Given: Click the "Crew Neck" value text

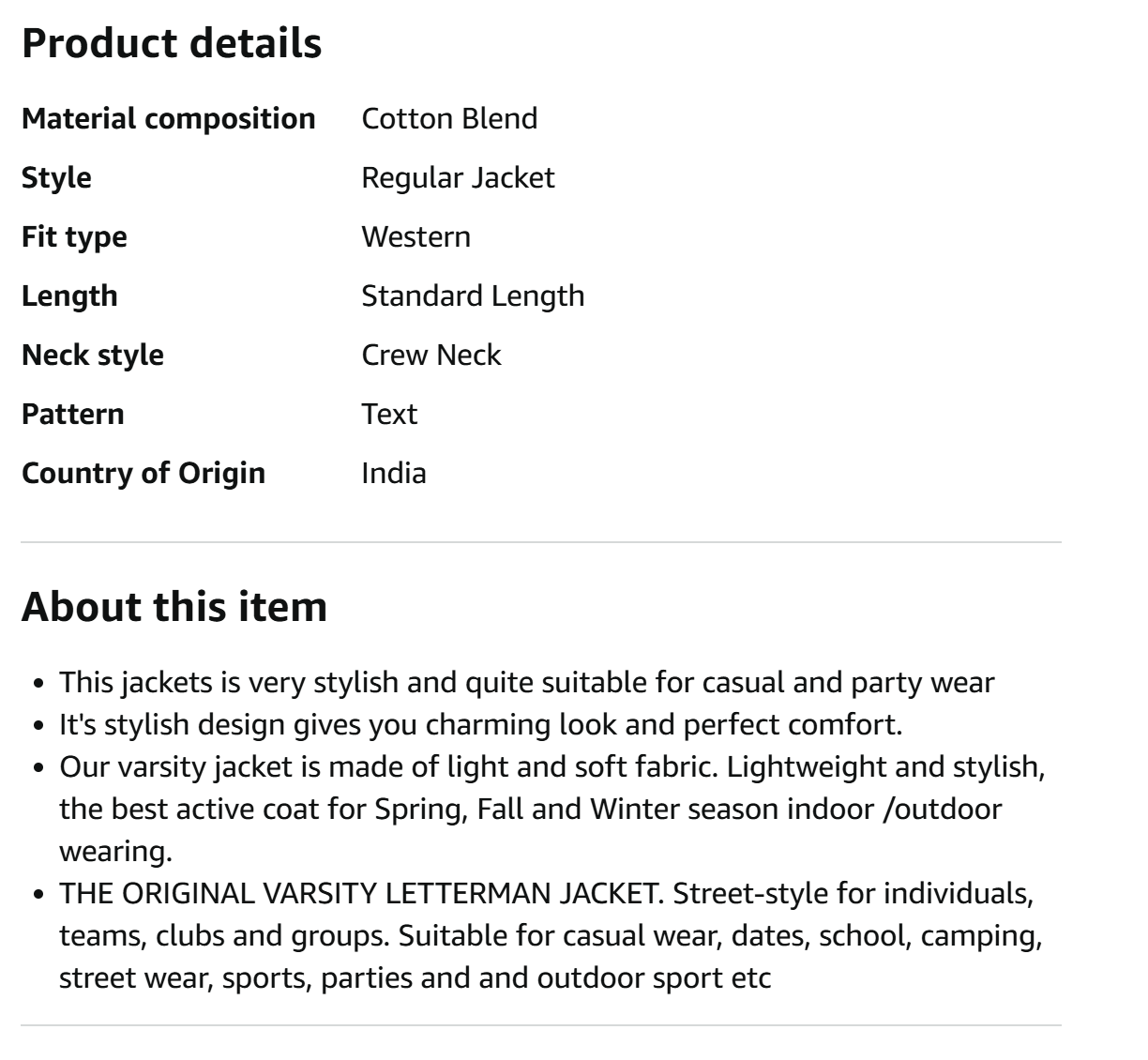Looking at the screenshot, I should pyautogui.click(x=431, y=356).
